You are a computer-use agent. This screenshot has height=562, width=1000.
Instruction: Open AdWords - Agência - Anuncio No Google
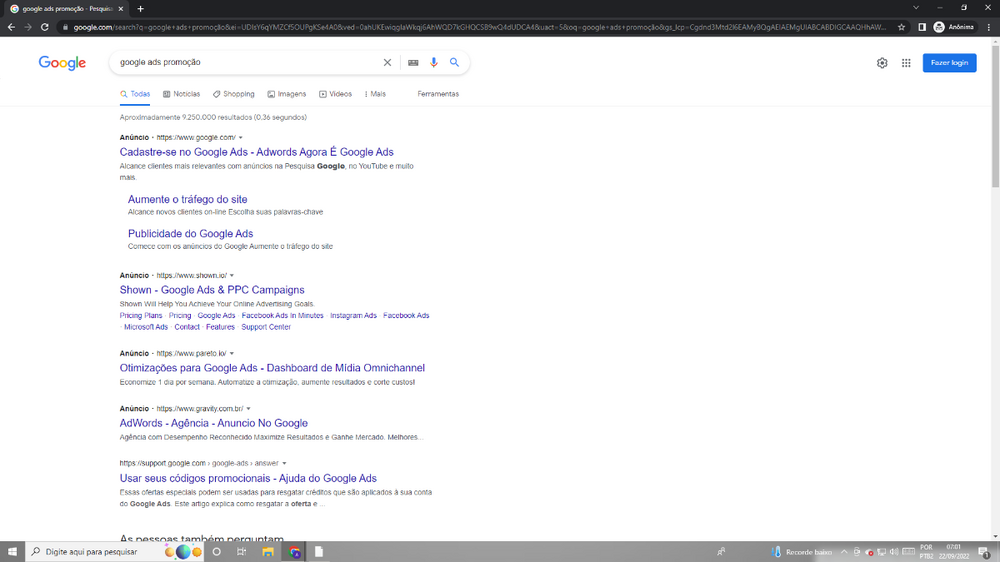(x=214, y=423)
